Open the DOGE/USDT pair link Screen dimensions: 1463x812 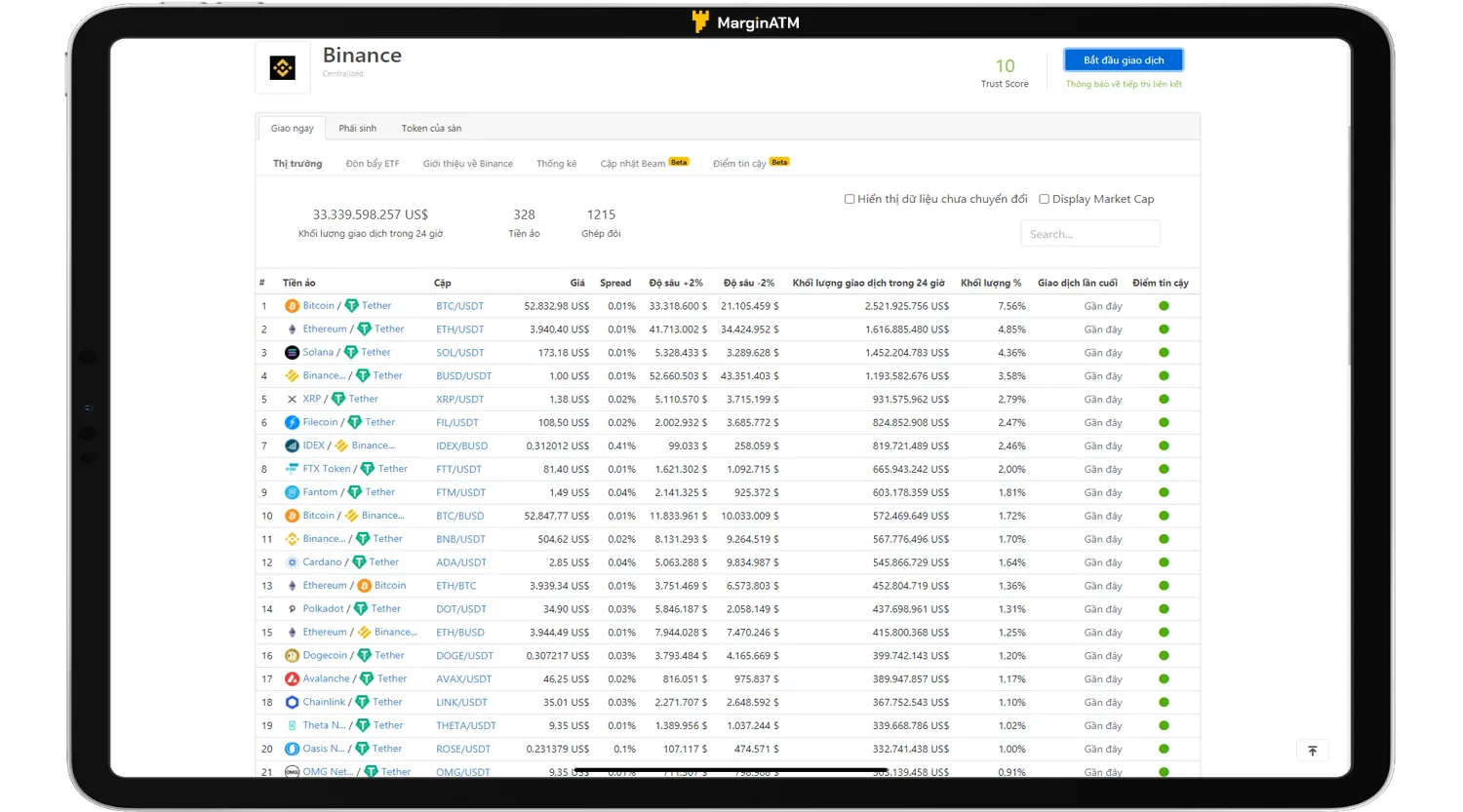pyautogui.click(x=464, y=656)
